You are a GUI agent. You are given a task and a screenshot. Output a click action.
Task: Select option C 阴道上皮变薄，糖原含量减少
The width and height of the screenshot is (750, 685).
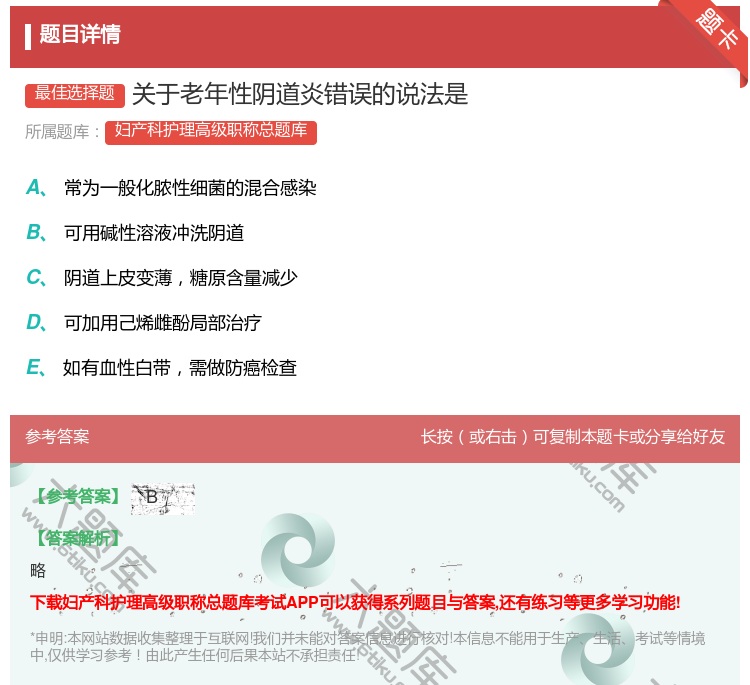[162, 277]
